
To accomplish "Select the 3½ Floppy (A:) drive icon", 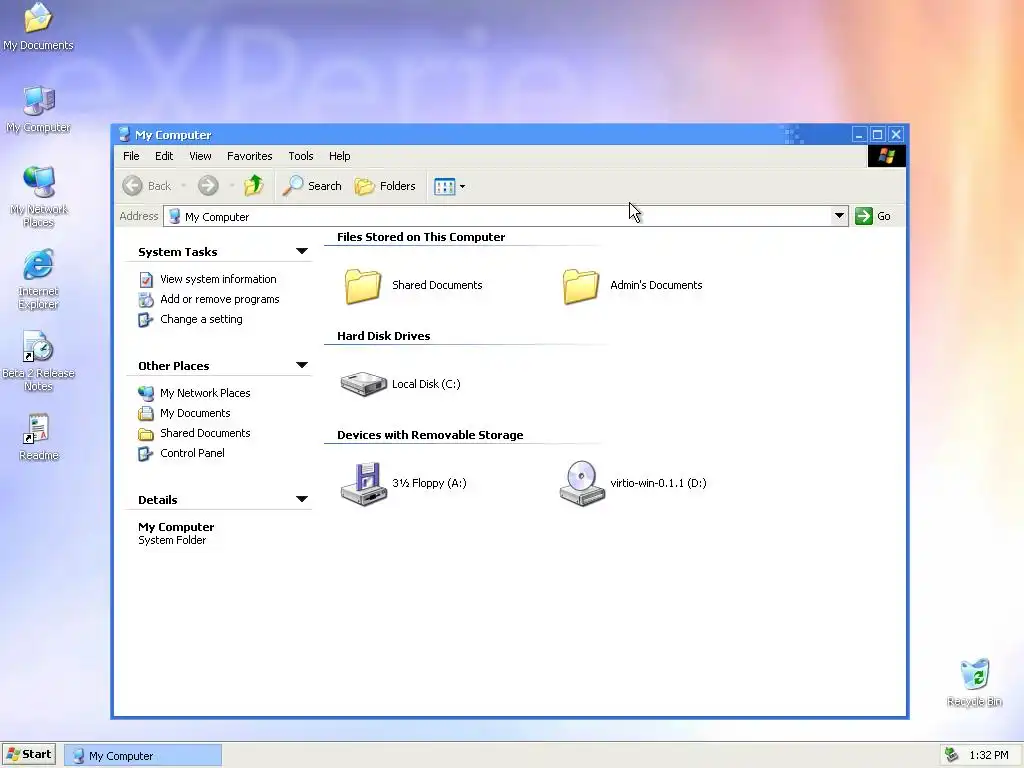I will pyautogui.click(x=364, y=484).
